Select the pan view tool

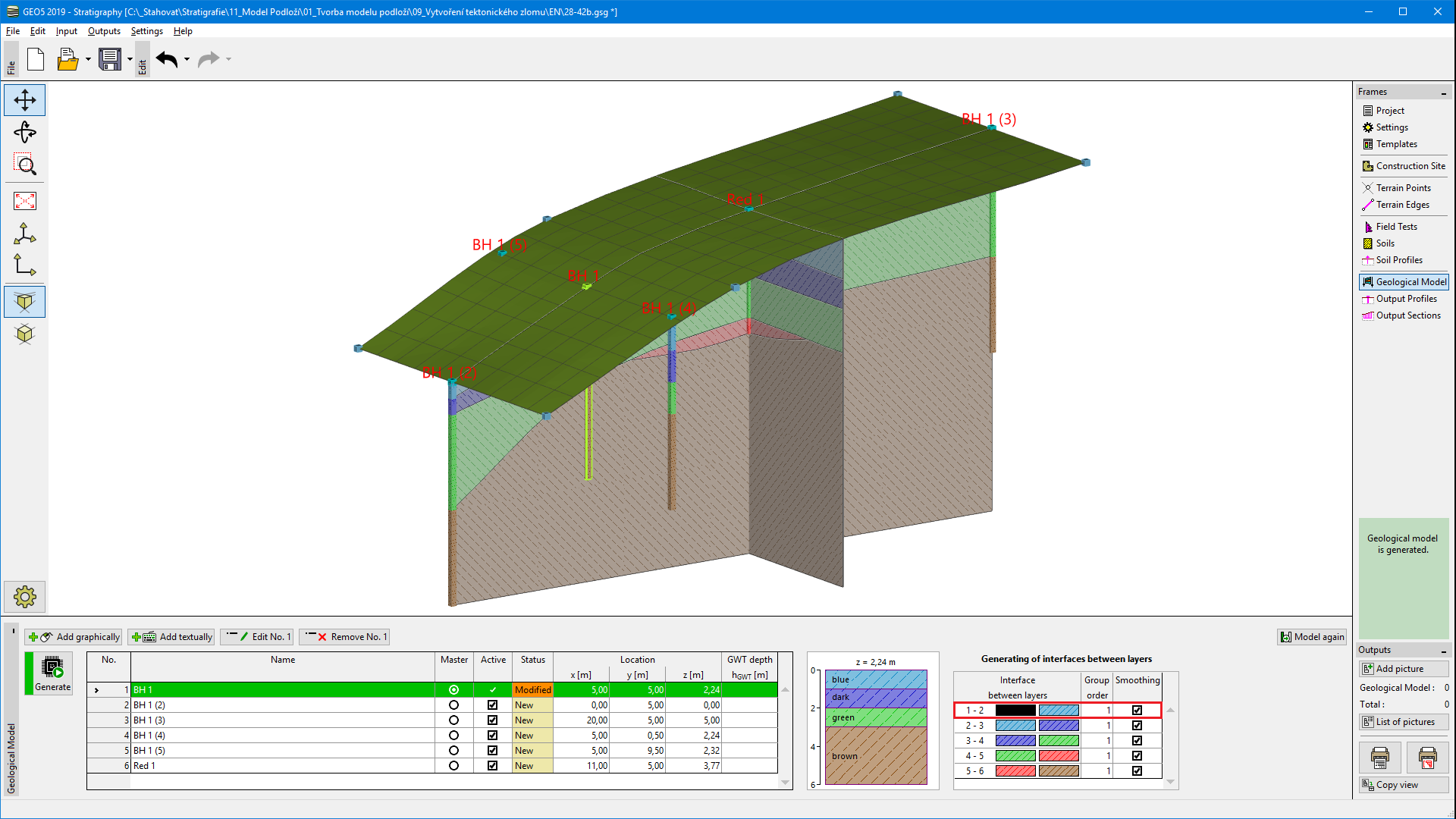pyautogui.click(x=25, y=100)
